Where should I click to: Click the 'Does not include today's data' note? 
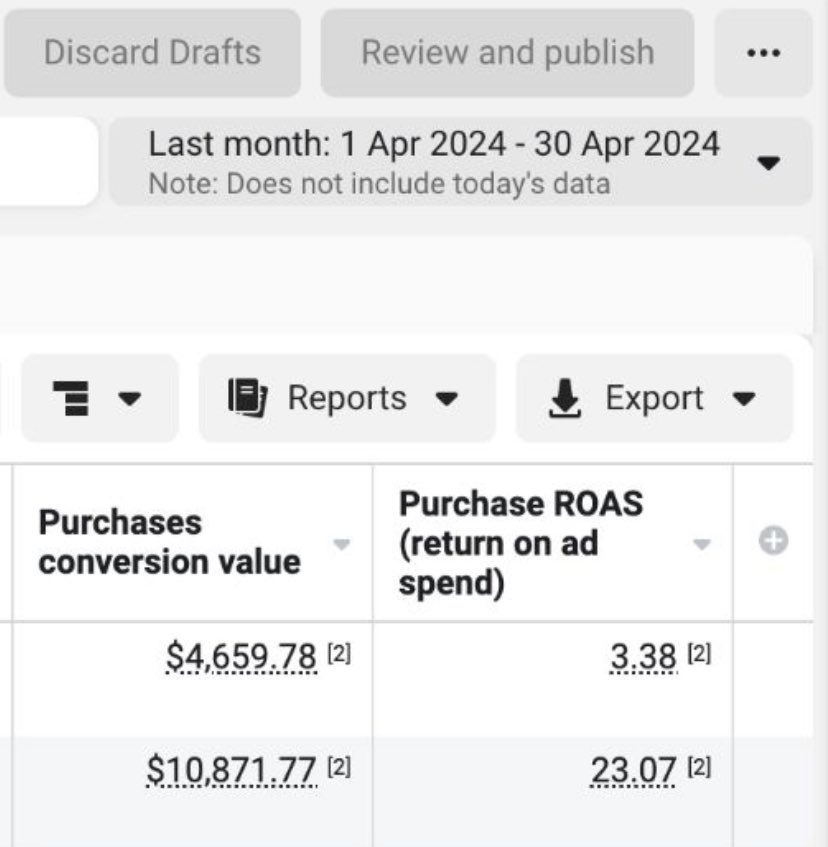(x=379, y=184)
